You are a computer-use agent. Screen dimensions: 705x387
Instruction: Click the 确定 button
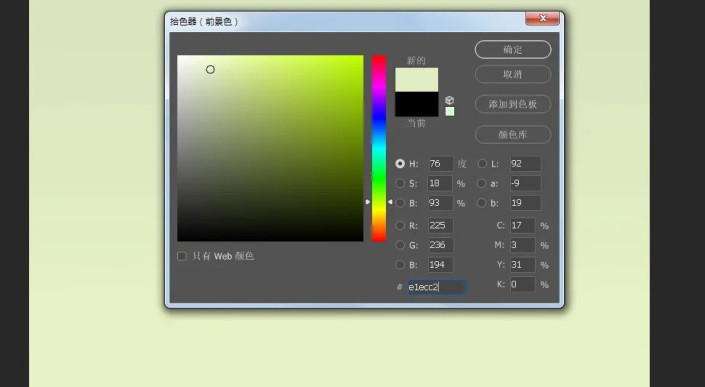click(513, 49)
